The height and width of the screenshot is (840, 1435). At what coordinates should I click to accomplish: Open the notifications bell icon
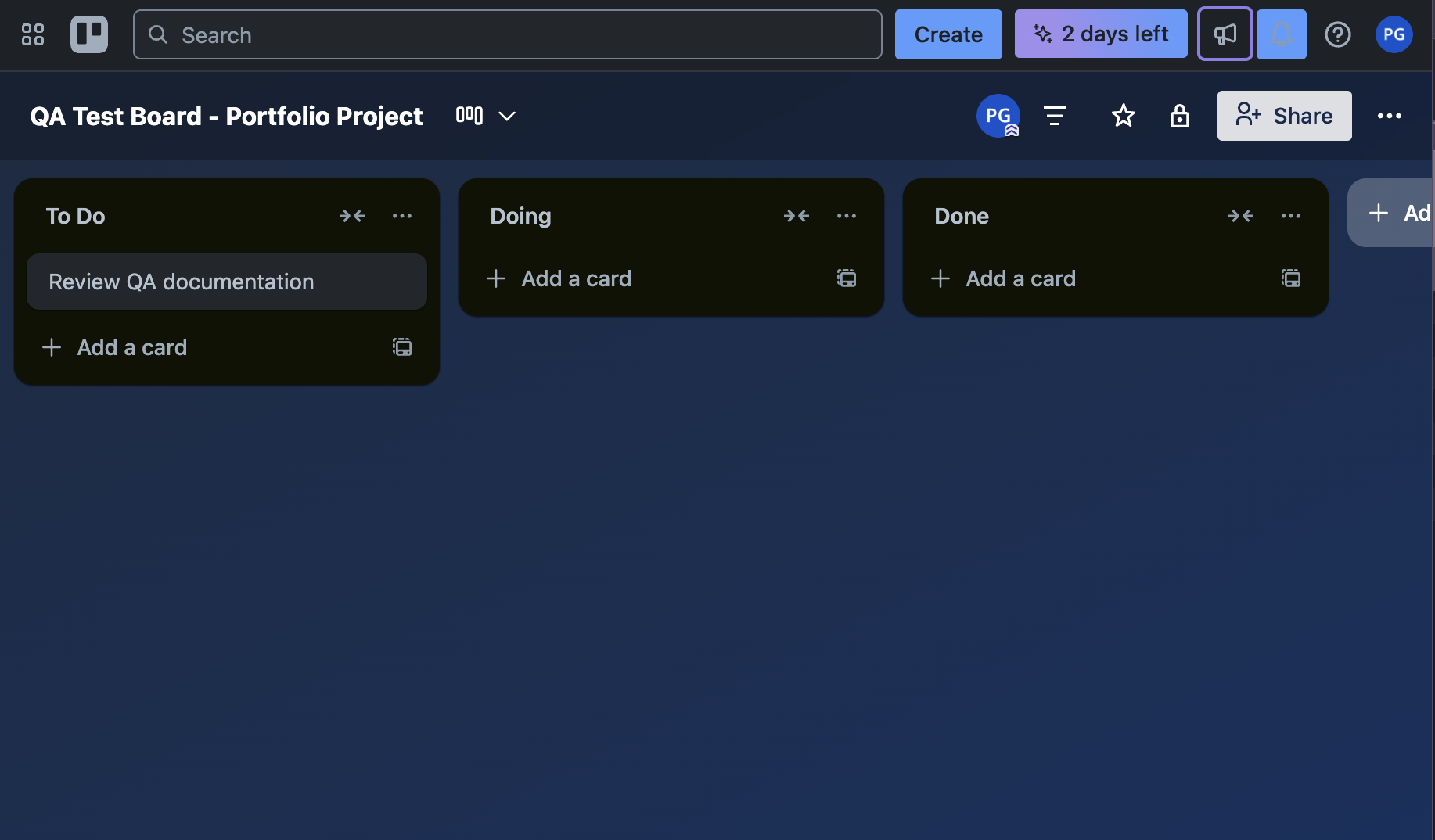click(x=1282, y=34)
